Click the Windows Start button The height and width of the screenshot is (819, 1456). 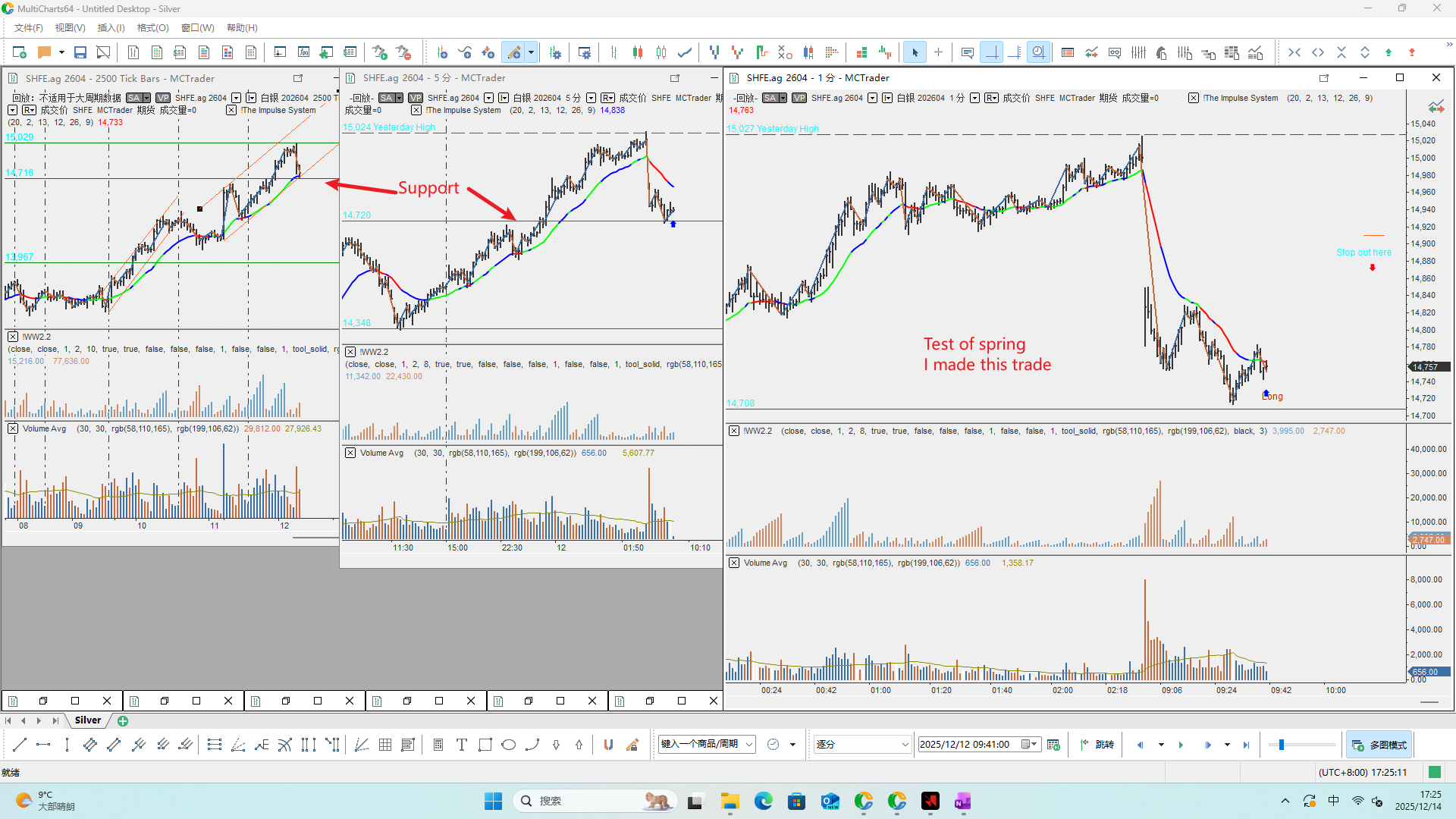point(494,801)
